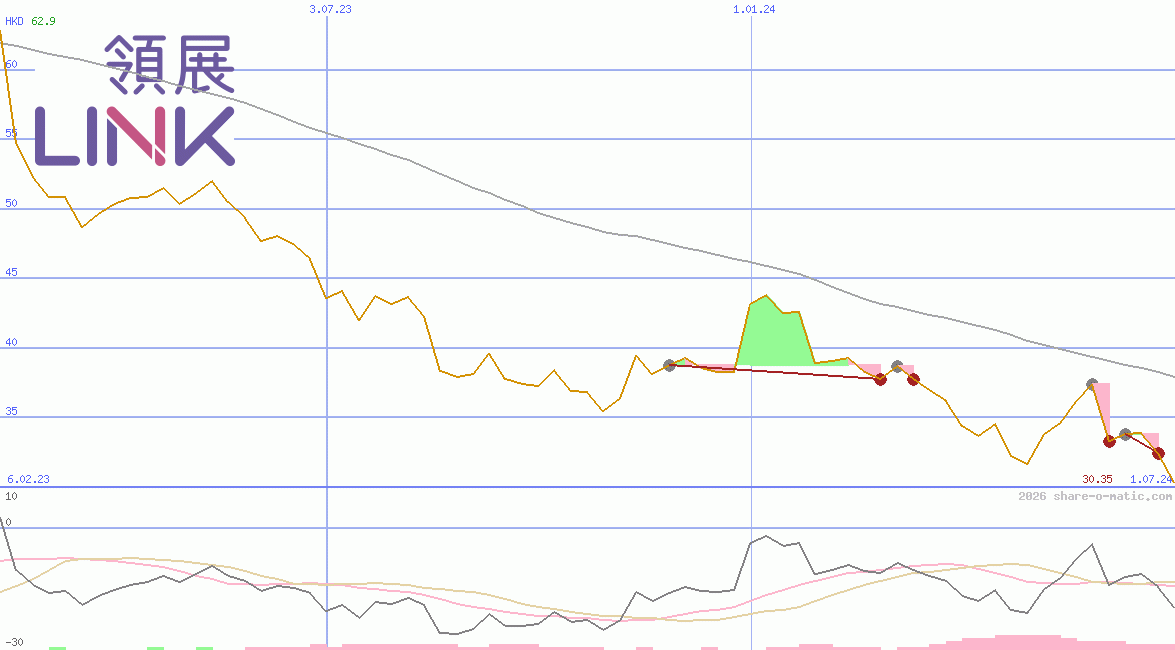1175x650 pixels.
Task: Click the leftmost gray trade marker dot
Action: click(x=670, y=365)
